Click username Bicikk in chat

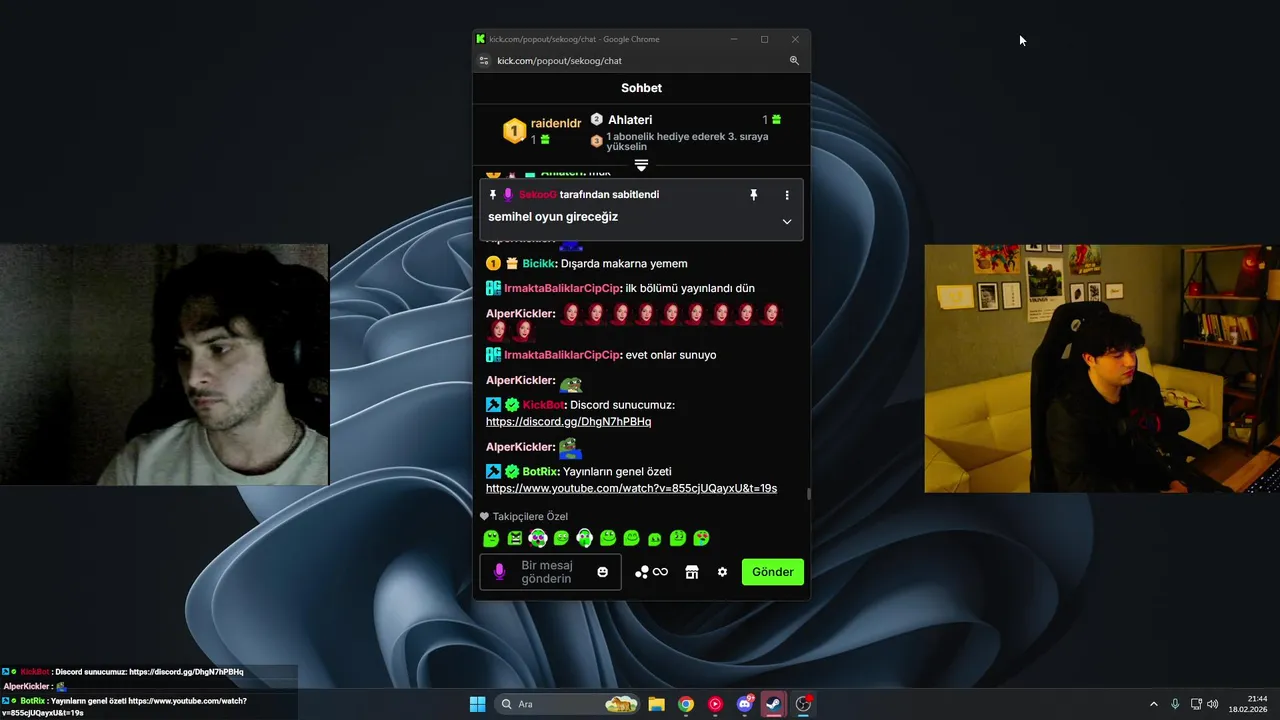click(x=539, y=264)
